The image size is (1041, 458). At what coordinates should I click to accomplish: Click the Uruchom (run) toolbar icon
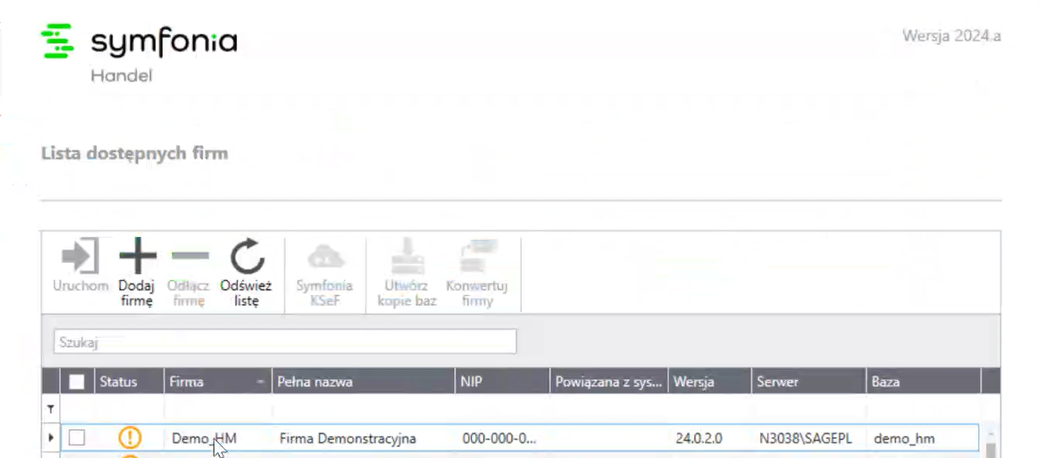(x=80, y=258)
